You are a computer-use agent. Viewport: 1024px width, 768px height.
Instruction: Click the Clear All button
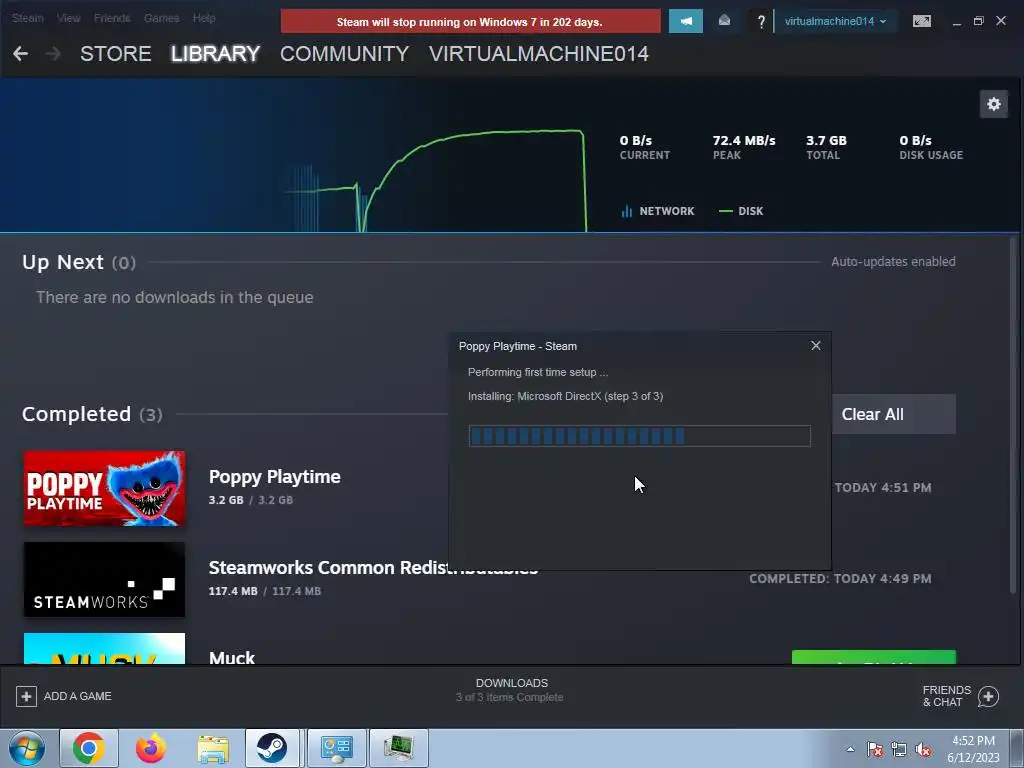[893, 414]
